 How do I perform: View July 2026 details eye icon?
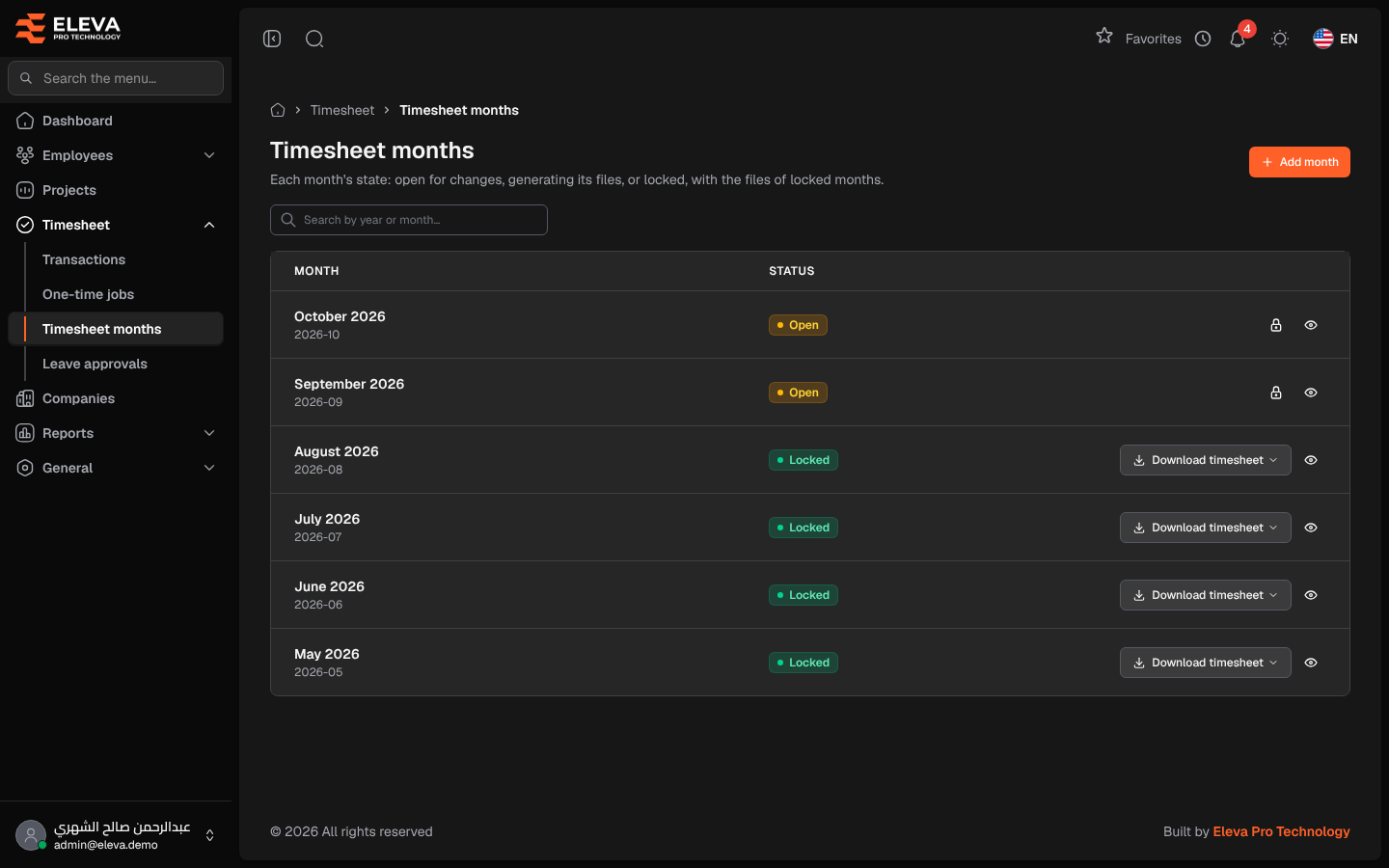pyautogui.click(x=1311, y=528)
